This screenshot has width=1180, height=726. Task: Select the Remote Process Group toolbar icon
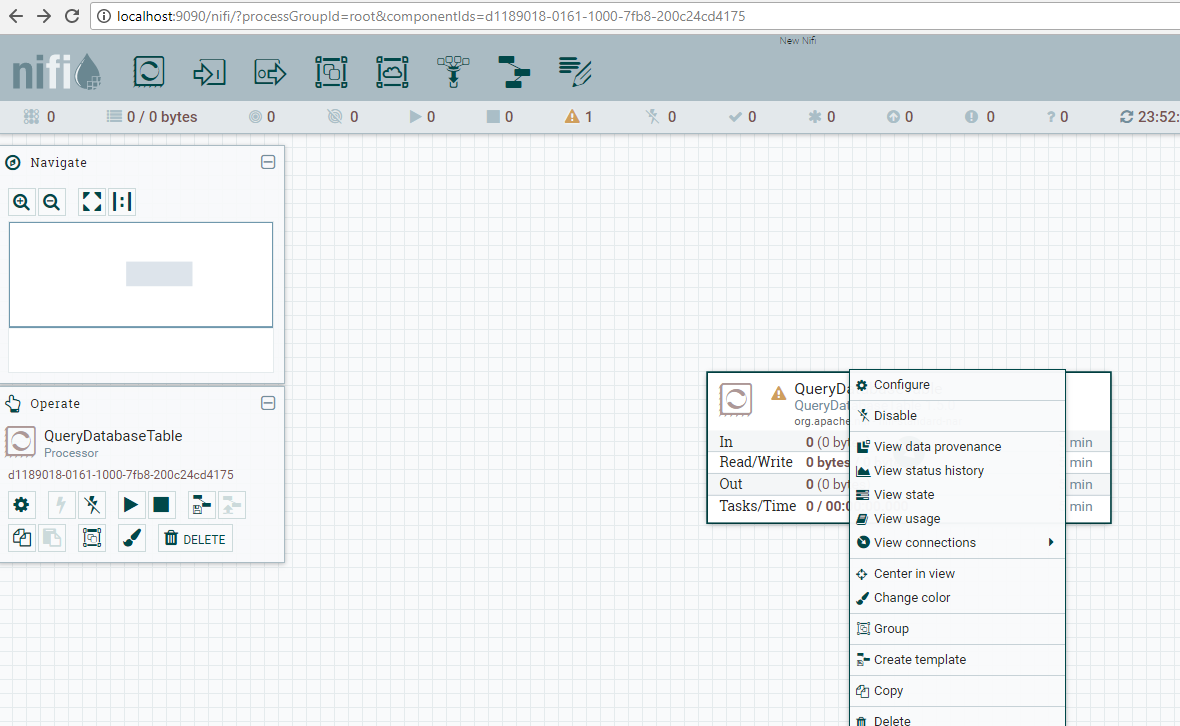coord(392,72)
